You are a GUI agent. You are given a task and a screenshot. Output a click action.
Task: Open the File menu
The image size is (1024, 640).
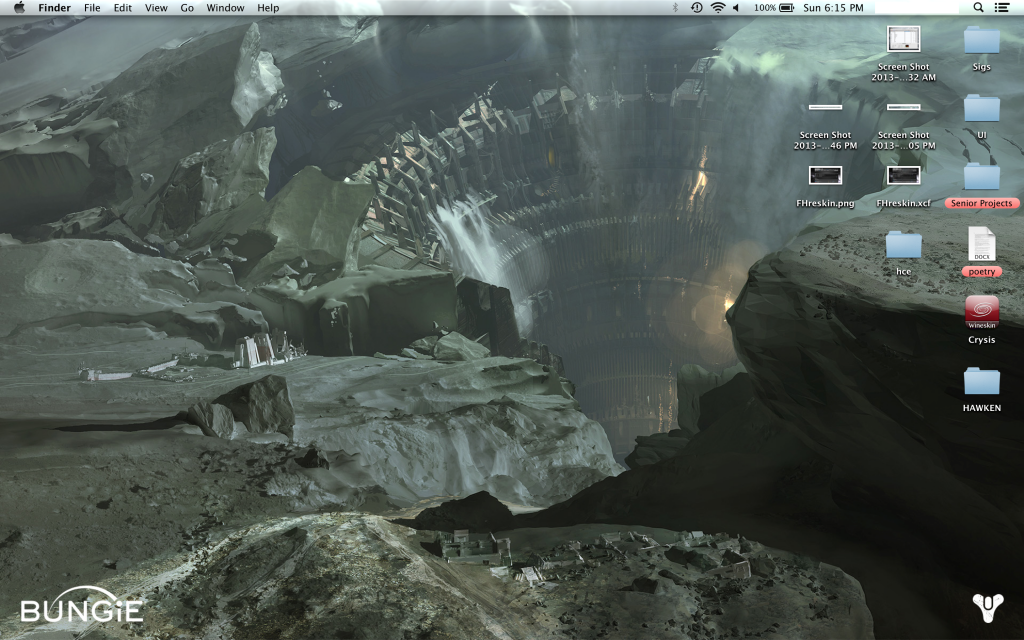pyautogui.click(x=92, y=8)
